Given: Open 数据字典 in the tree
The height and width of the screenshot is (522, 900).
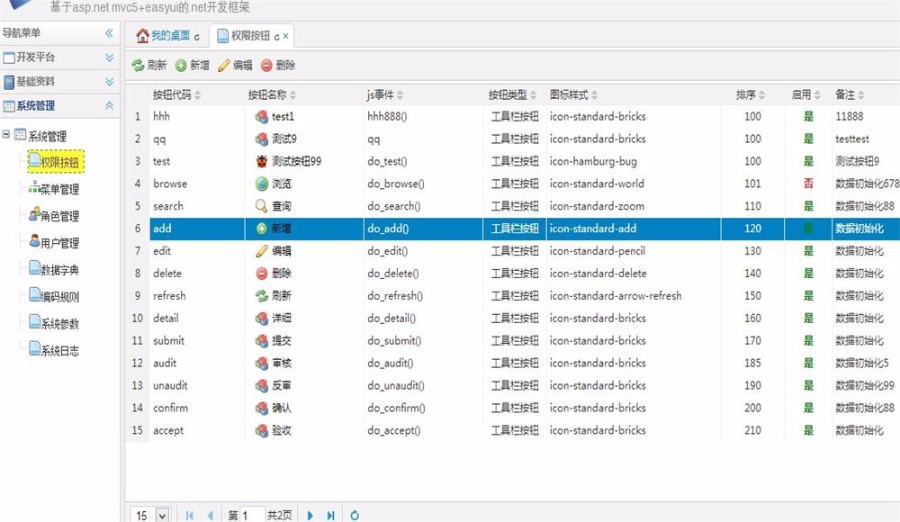Looking at the screenshot, I should [55, 270].
